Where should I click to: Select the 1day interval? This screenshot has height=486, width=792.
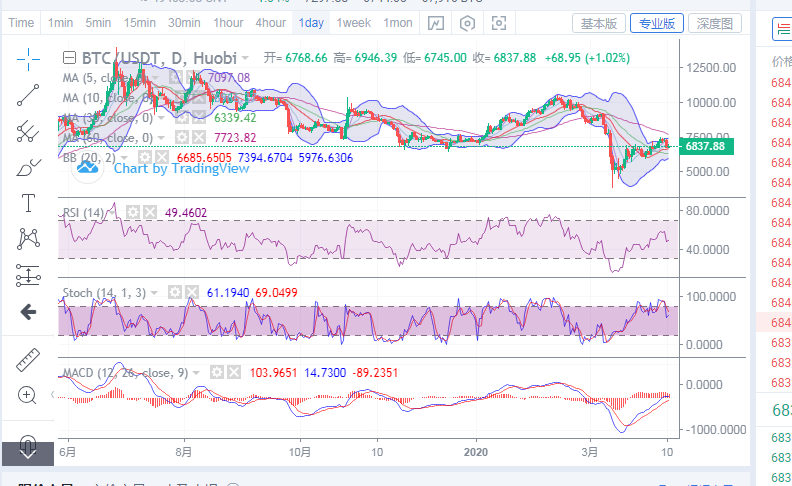[x=311, y=23]
